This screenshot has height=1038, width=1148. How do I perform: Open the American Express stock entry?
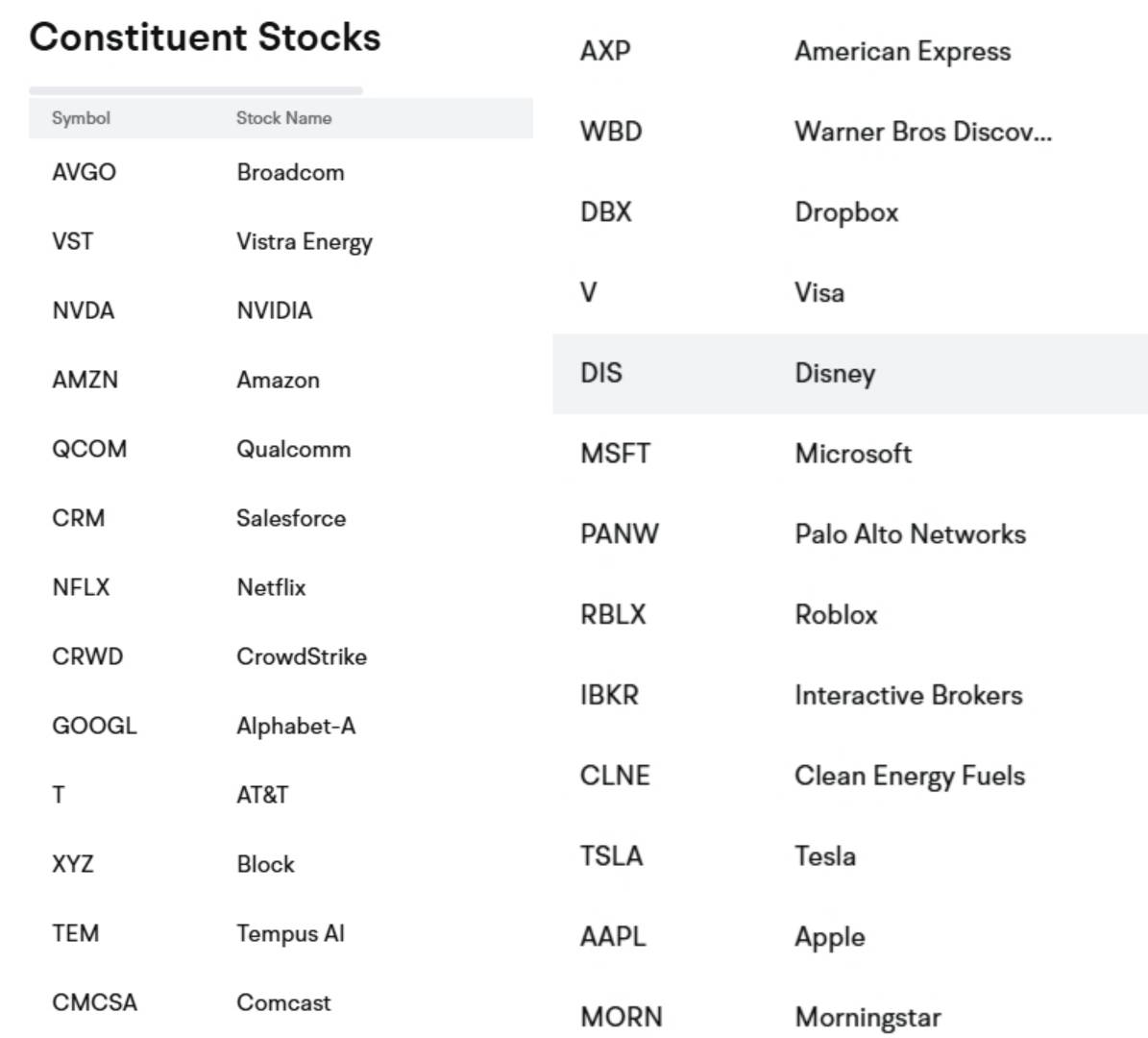pyautogui.click(x=902, y=52)
